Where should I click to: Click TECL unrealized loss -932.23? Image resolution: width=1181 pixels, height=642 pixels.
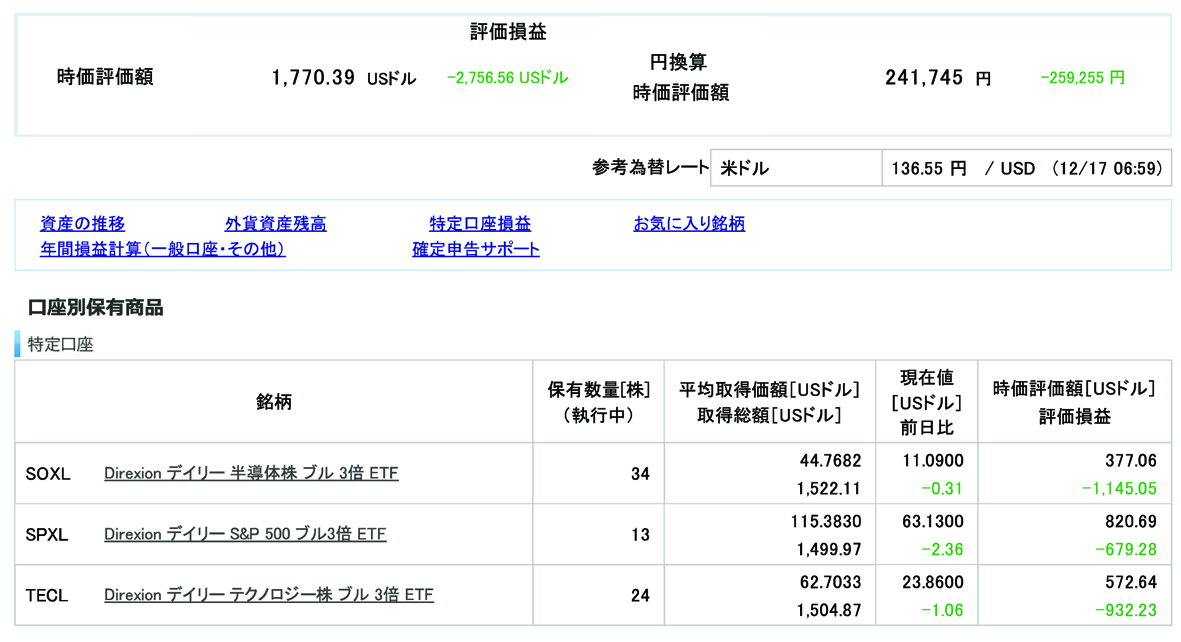point(1126,610)
